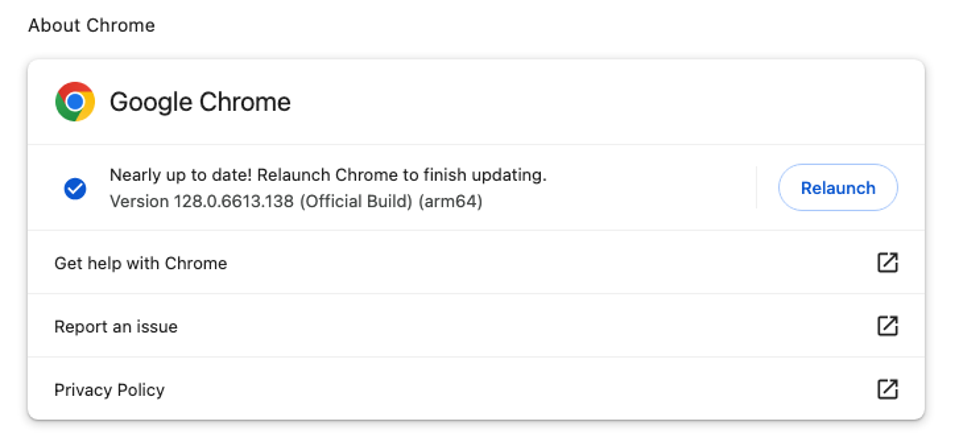This screenshot has height=446, width=959.
Task: Relaunch Chrome to finish updating
Action: (x=837, y=188)
